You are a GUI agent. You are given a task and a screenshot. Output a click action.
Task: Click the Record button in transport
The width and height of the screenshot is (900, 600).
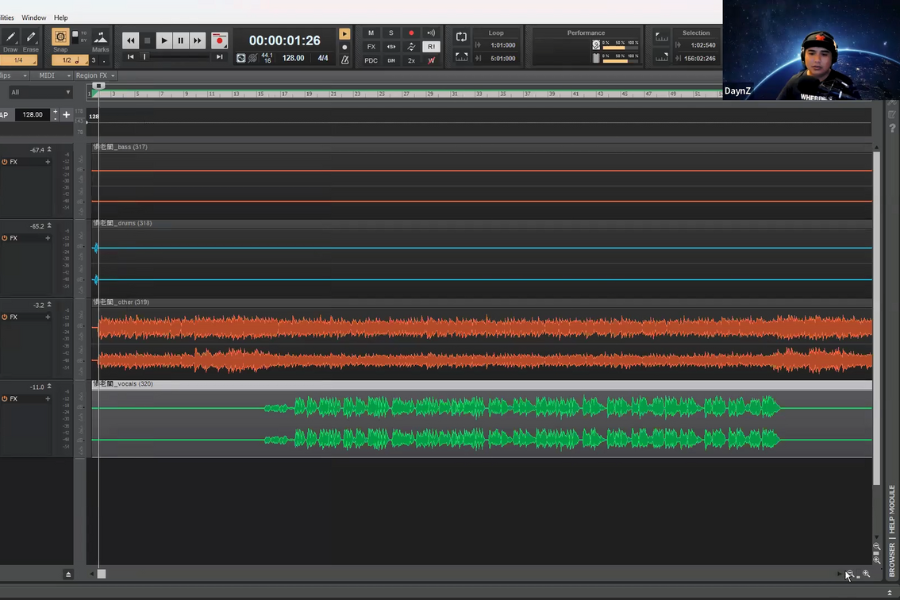point(219,41)
